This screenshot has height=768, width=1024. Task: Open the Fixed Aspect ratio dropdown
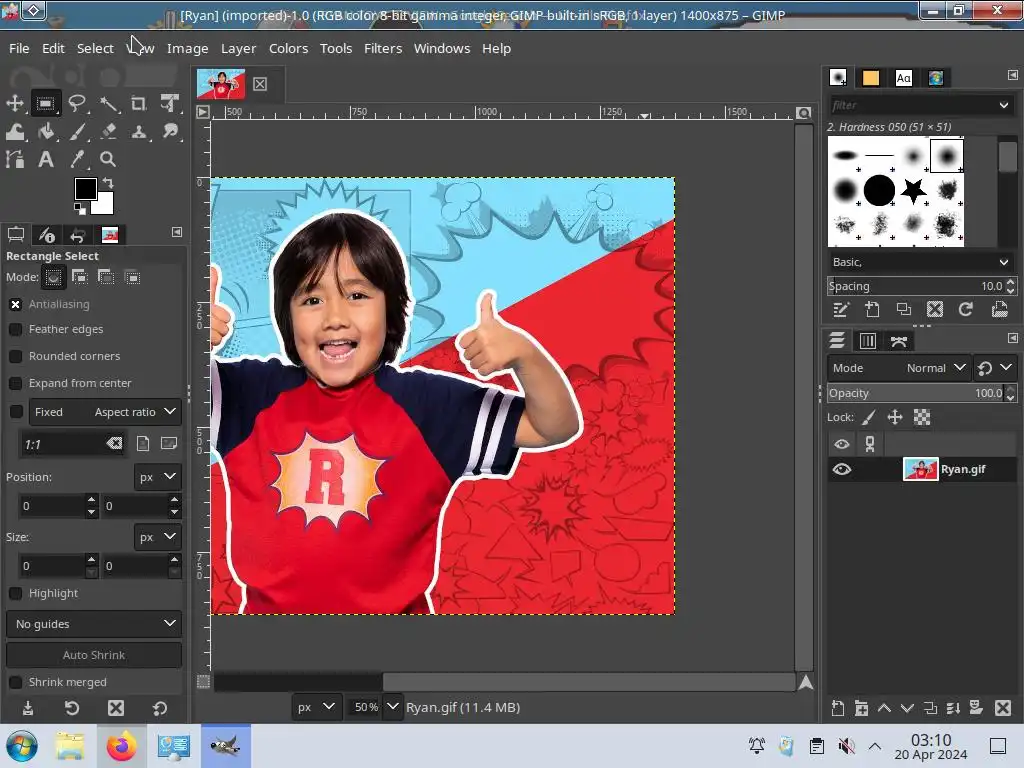[105, 412]
